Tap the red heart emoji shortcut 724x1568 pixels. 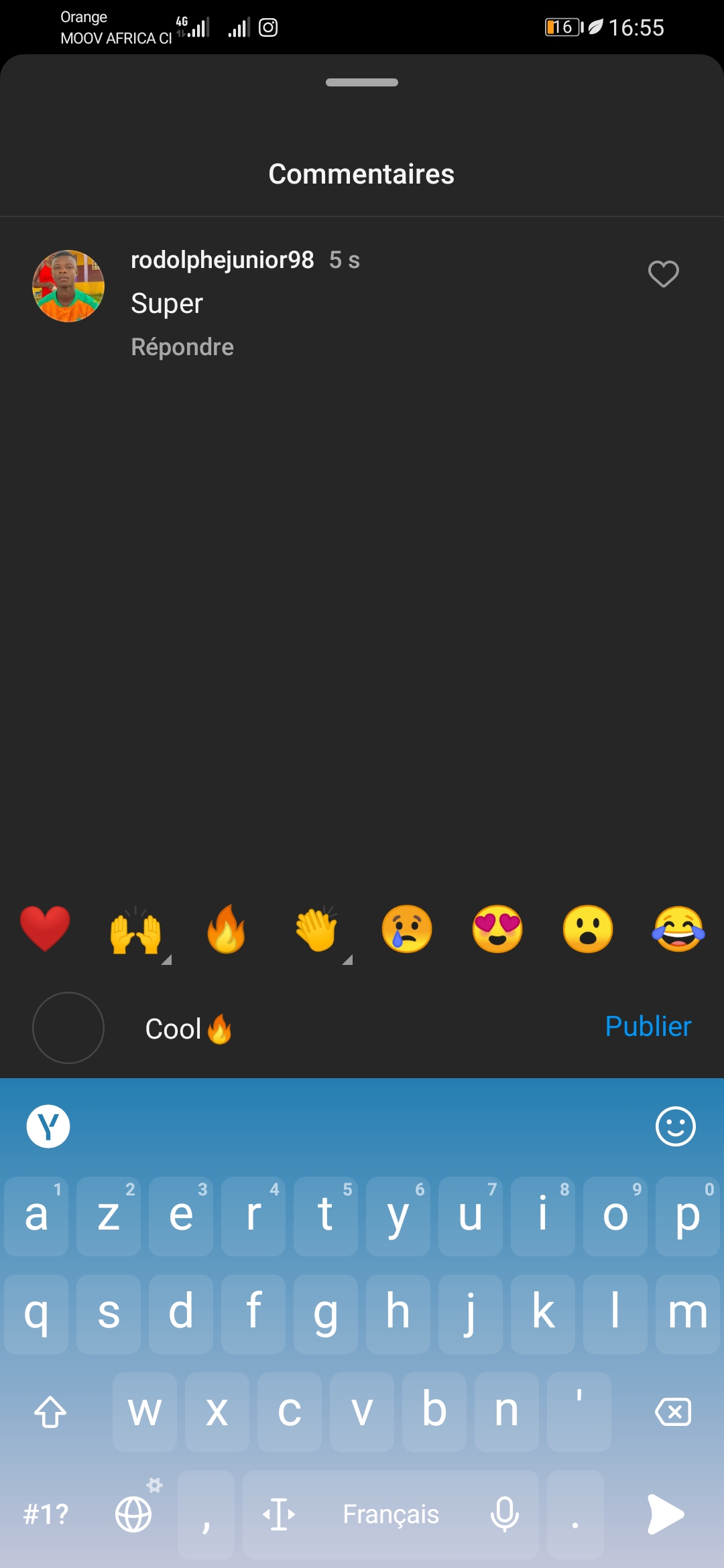(x=45, y=929)
